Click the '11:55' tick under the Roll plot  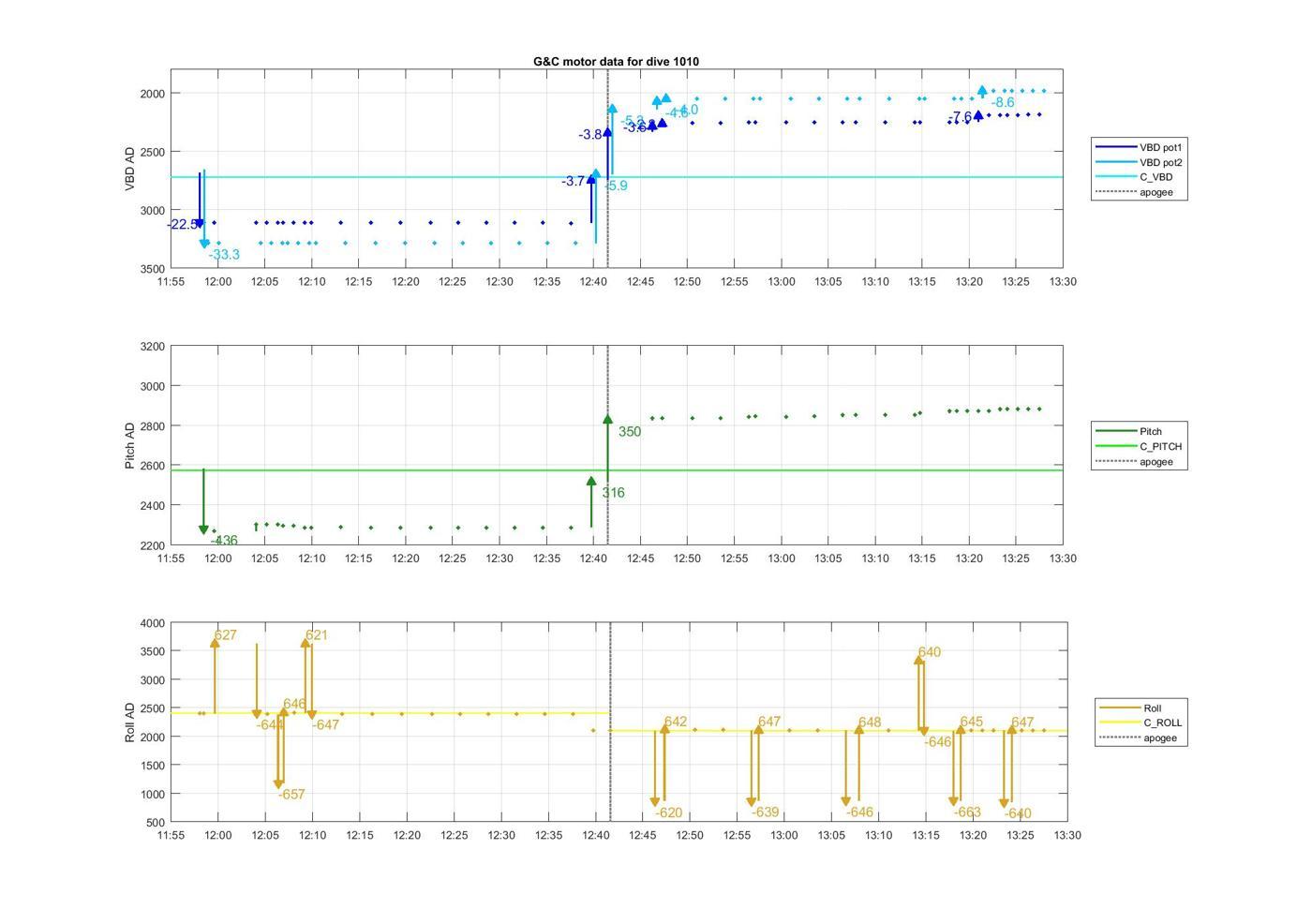click(x=171, y=836)
